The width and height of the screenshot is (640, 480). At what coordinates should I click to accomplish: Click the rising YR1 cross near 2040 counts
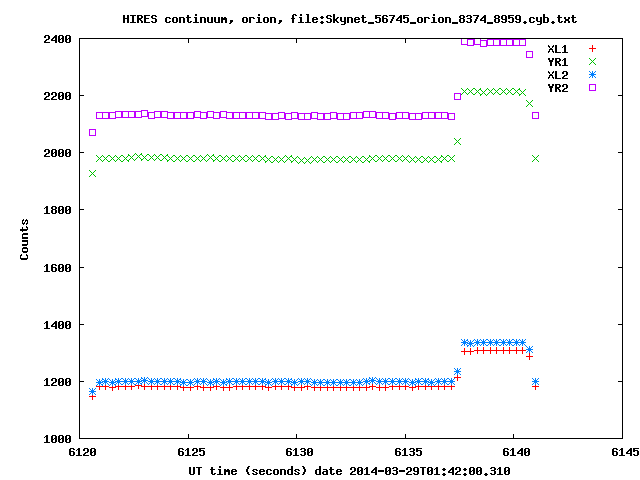tap(458, 142)
